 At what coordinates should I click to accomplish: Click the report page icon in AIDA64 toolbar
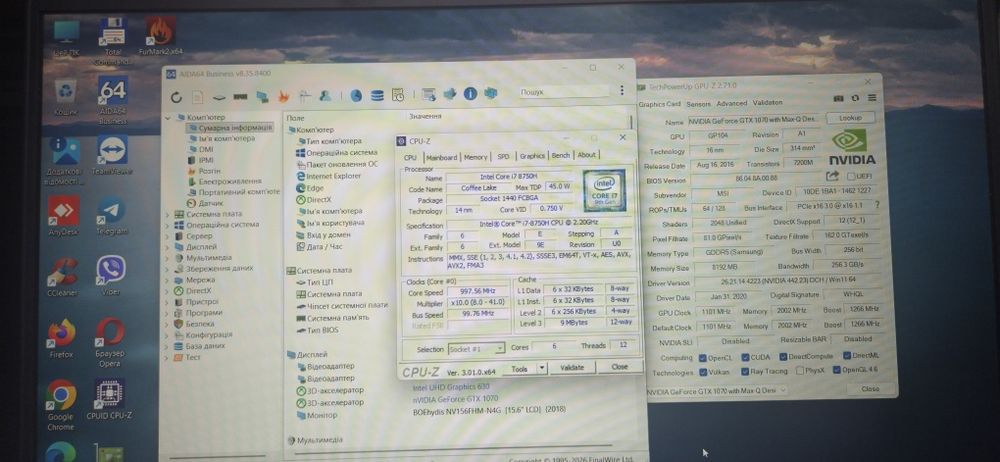click(x=198, y=97)
